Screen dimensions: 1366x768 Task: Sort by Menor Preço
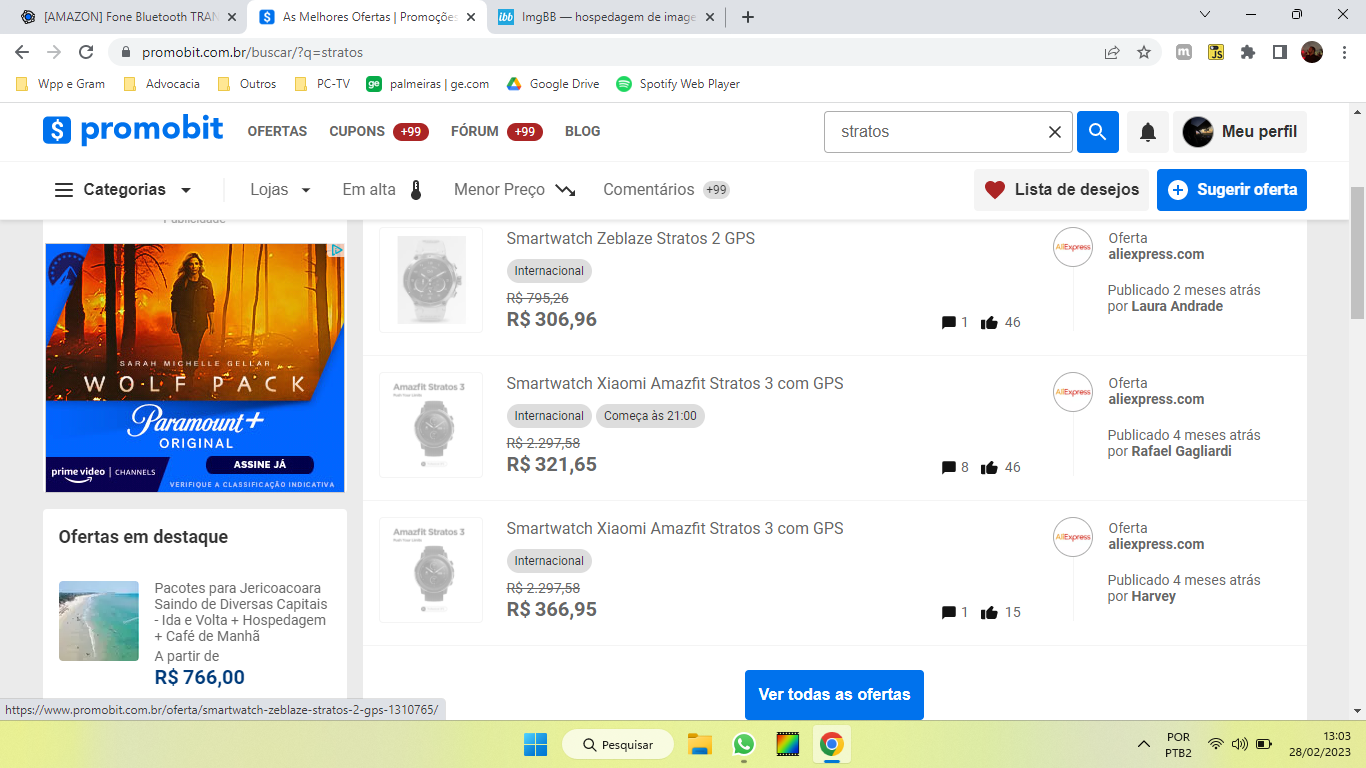514,190
